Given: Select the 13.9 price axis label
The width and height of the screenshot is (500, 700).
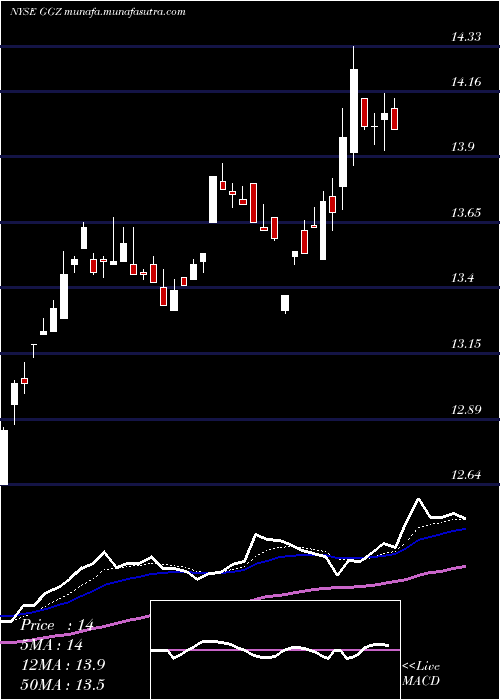Looking at the screenshot, I should (x=462, y=147).
